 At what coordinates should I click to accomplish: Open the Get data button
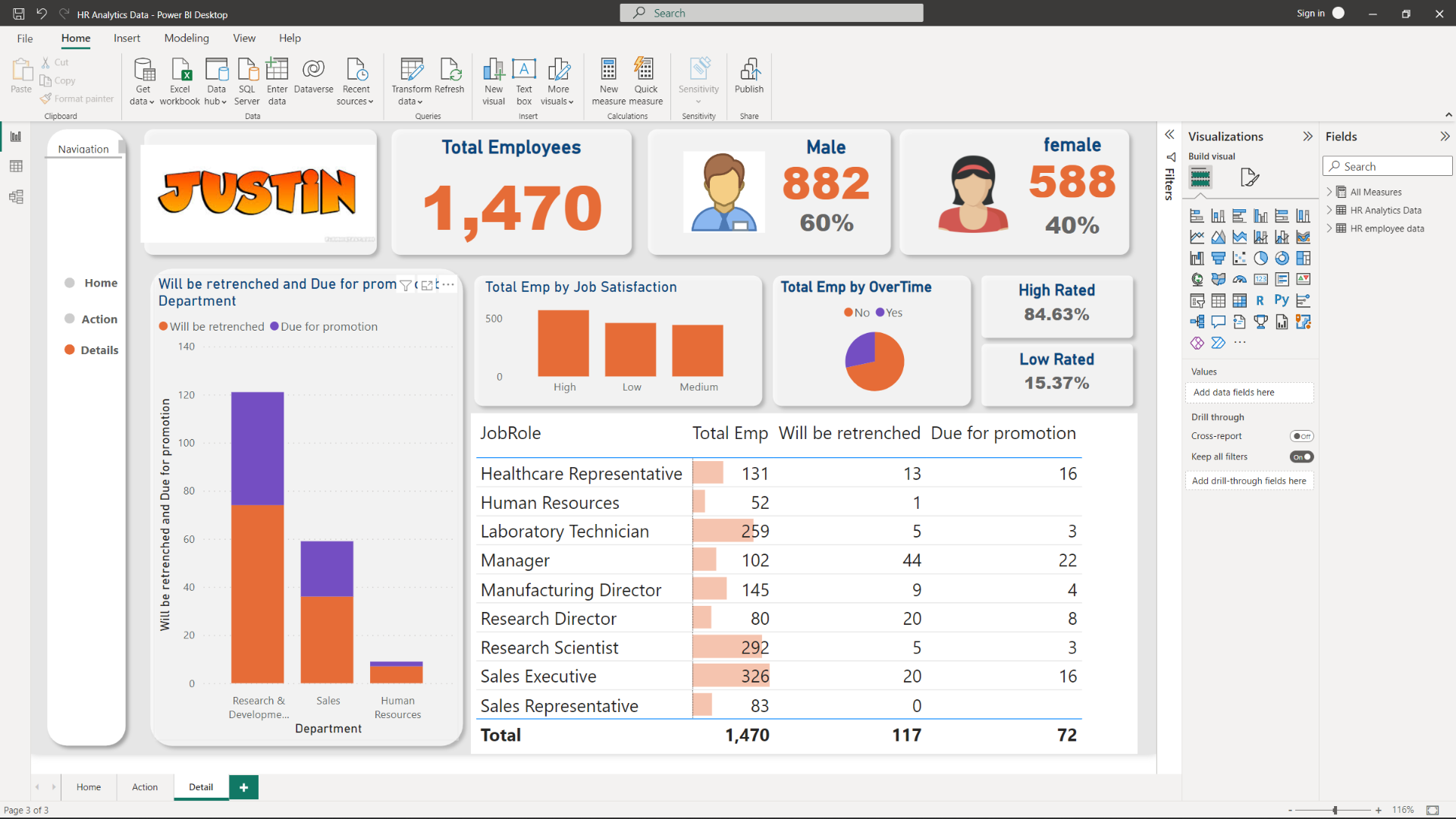point(143,82)
